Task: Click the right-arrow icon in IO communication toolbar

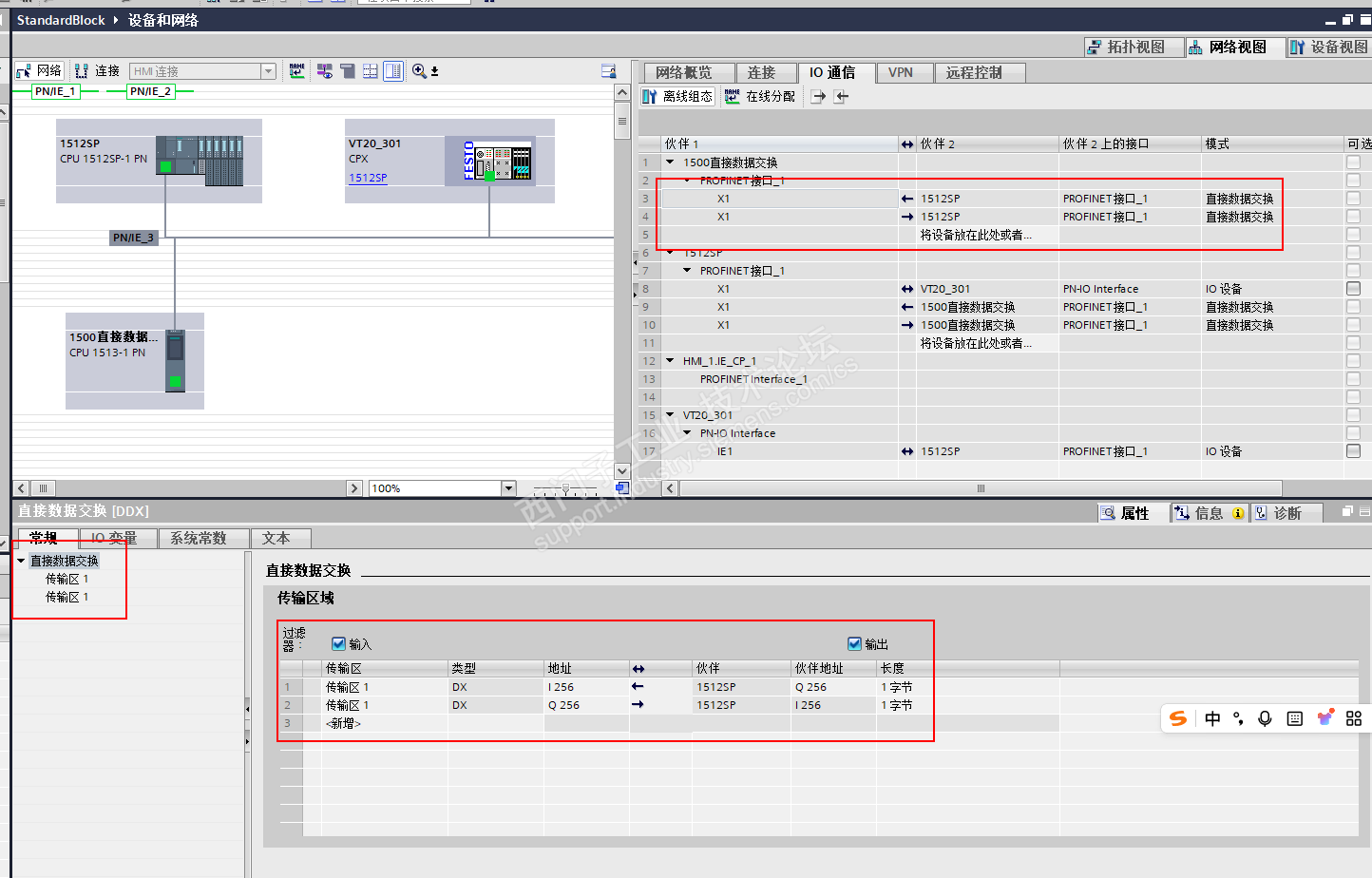Action: tap(818, 96)
